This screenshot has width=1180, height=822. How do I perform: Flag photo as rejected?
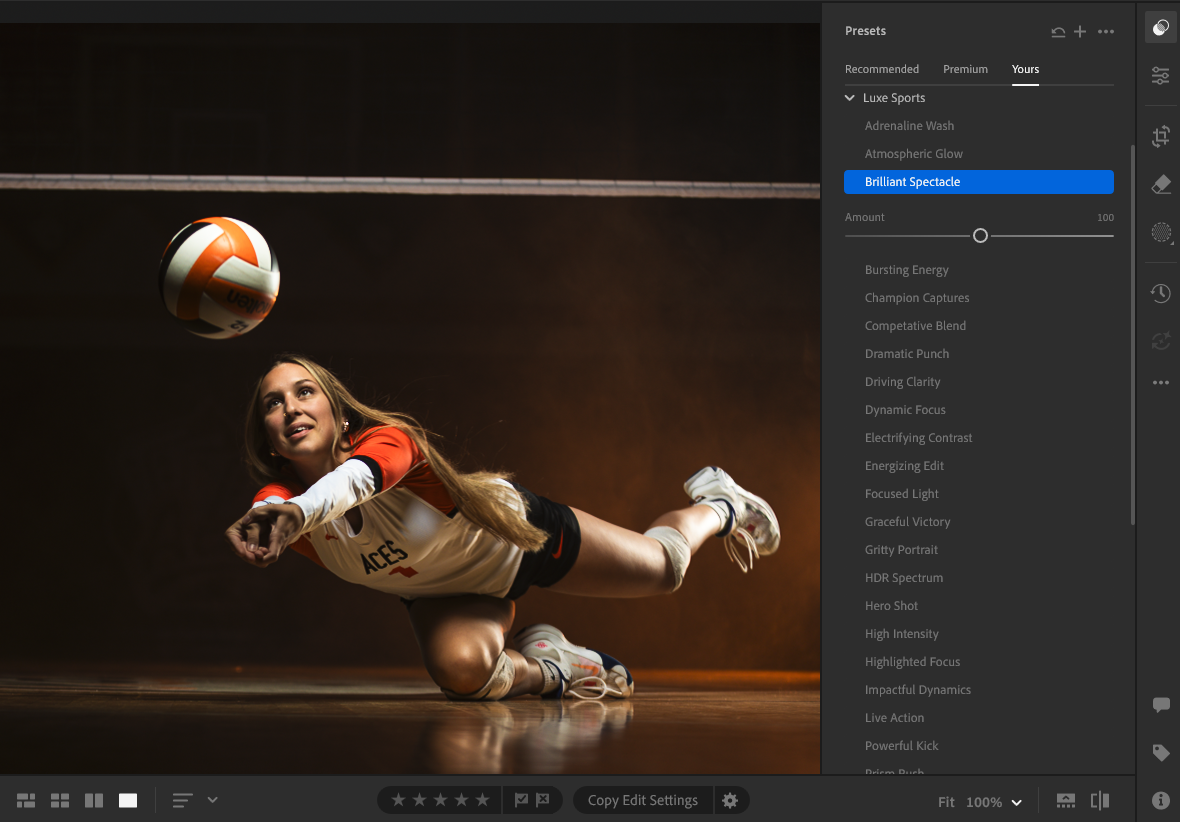tap(543, 800)
